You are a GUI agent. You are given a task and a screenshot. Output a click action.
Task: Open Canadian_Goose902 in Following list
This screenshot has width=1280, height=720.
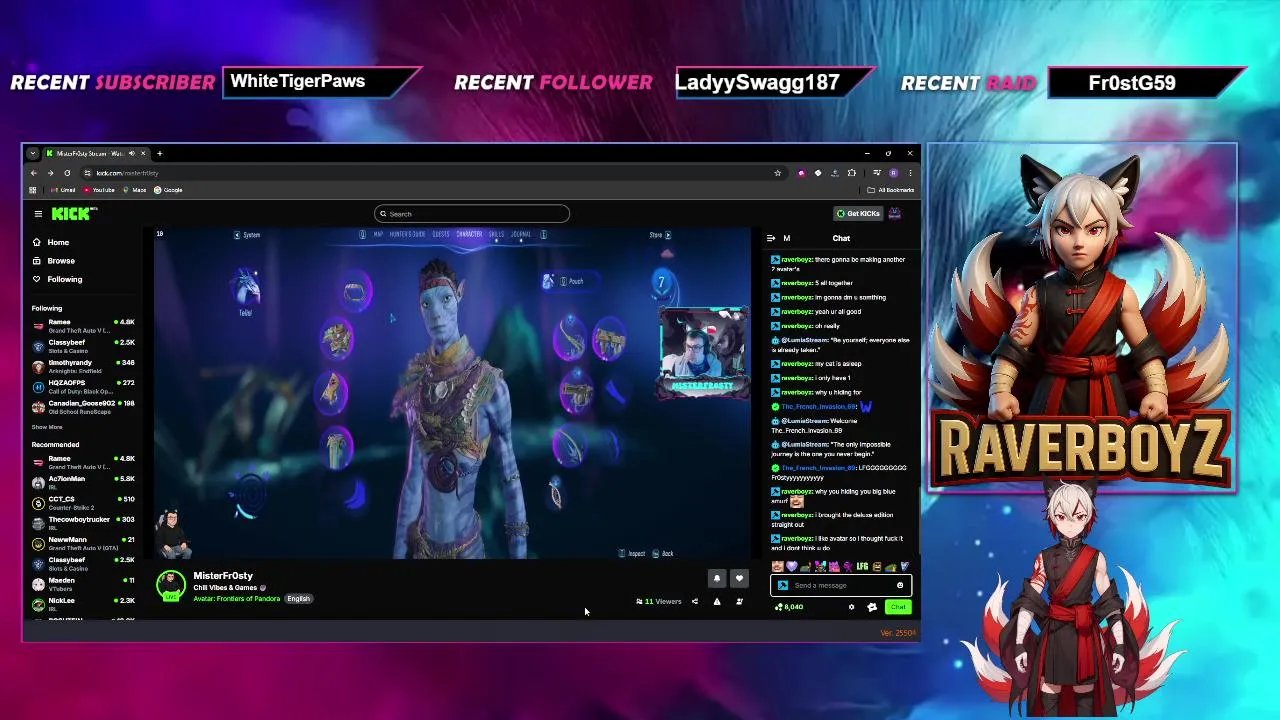tap(84, 407)
